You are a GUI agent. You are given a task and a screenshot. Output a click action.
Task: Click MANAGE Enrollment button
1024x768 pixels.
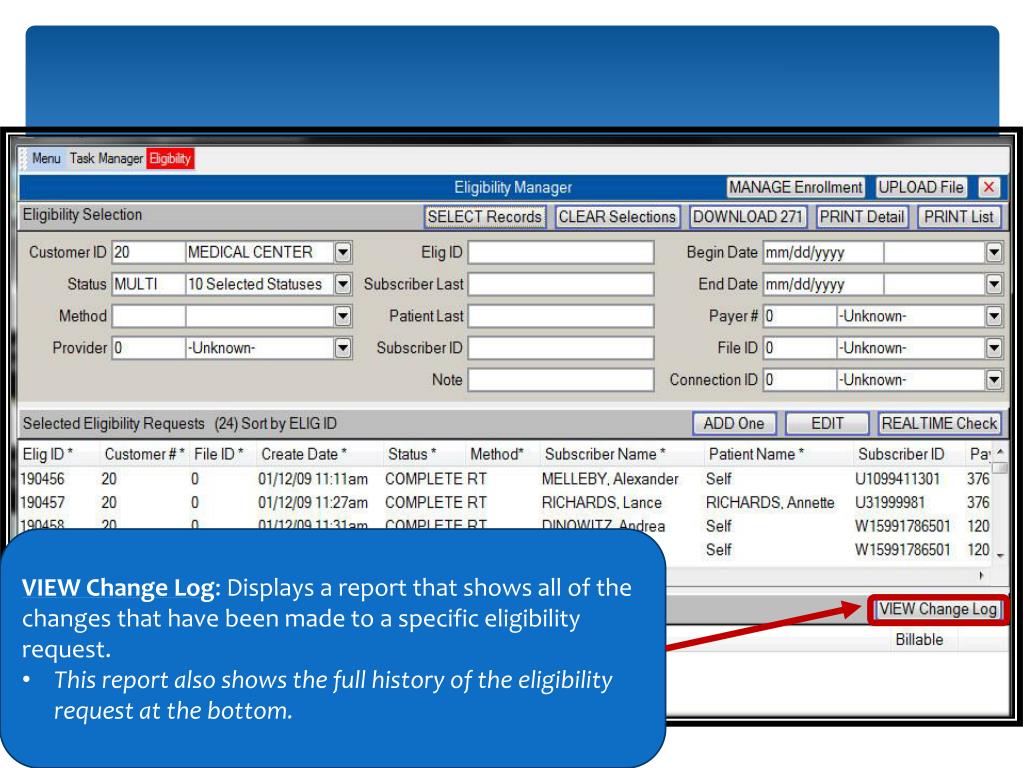795,187
